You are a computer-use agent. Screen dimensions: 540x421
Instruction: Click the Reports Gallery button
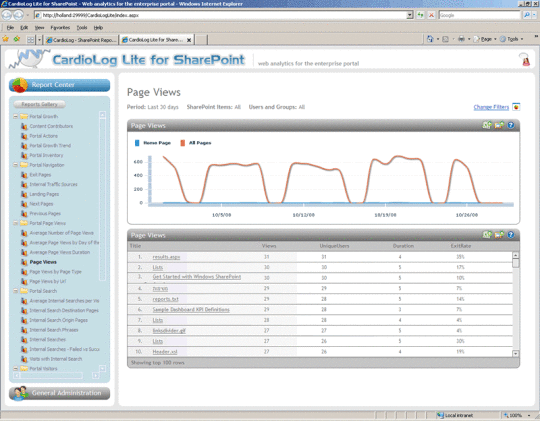coord(40,104)
